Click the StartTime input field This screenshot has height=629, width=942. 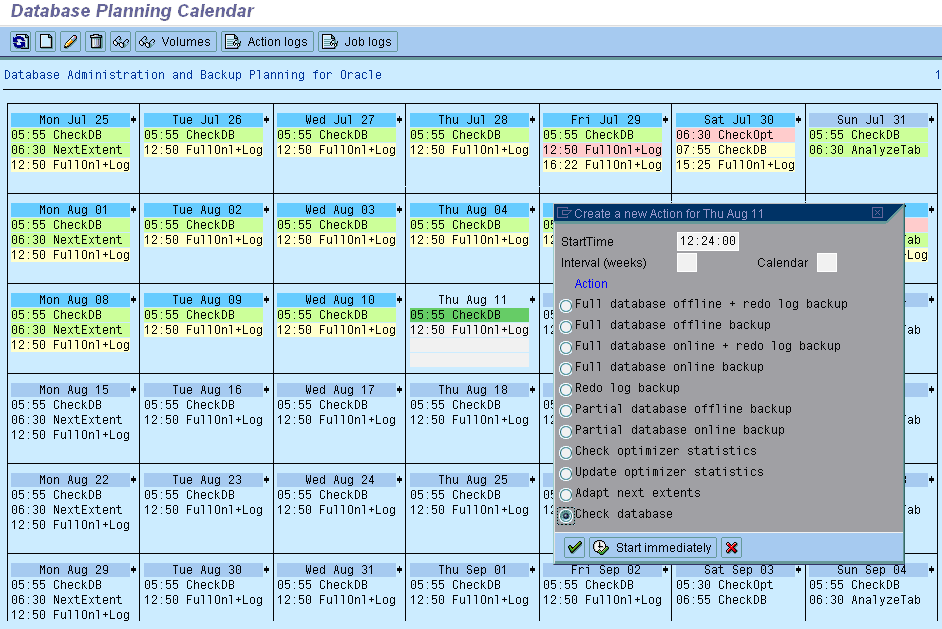point(708,241)
